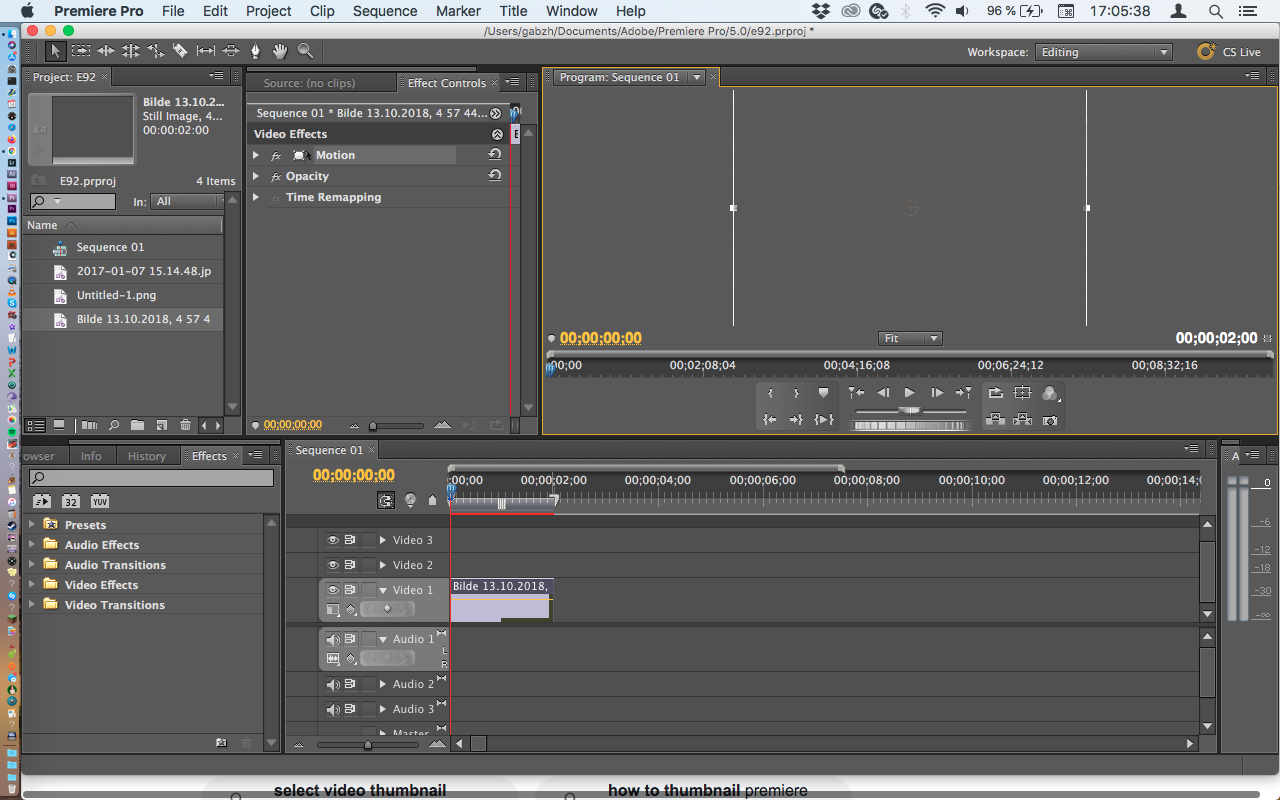Step forward one frame in Program monitor

point(936,393)
